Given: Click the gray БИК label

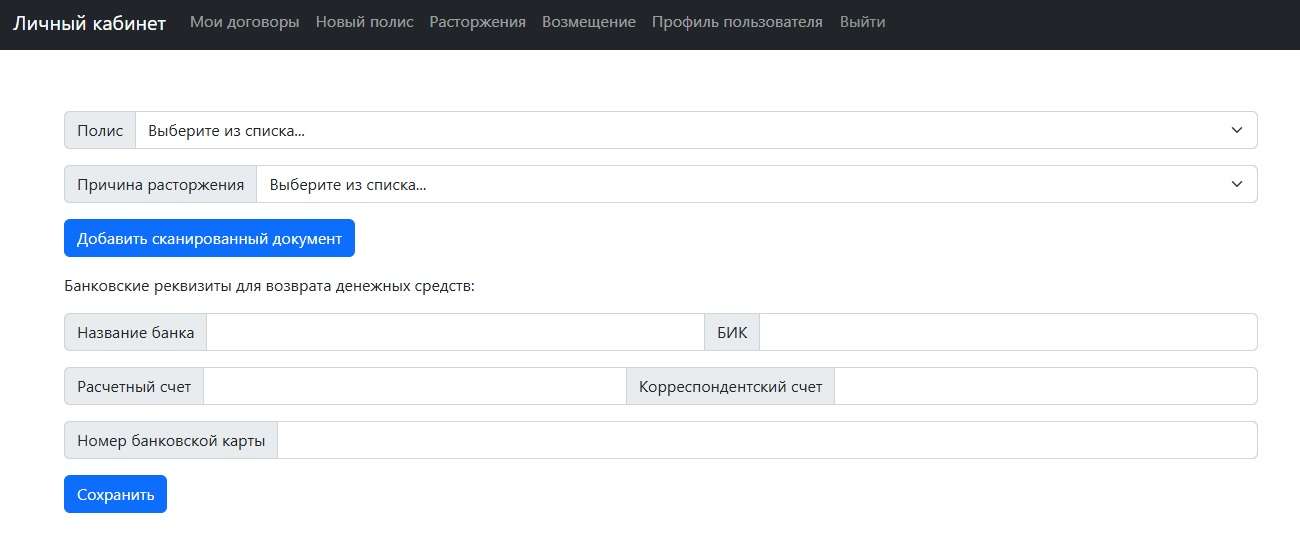Looking at the screenshot, I should pyautogui.click(x=732, y=332).
